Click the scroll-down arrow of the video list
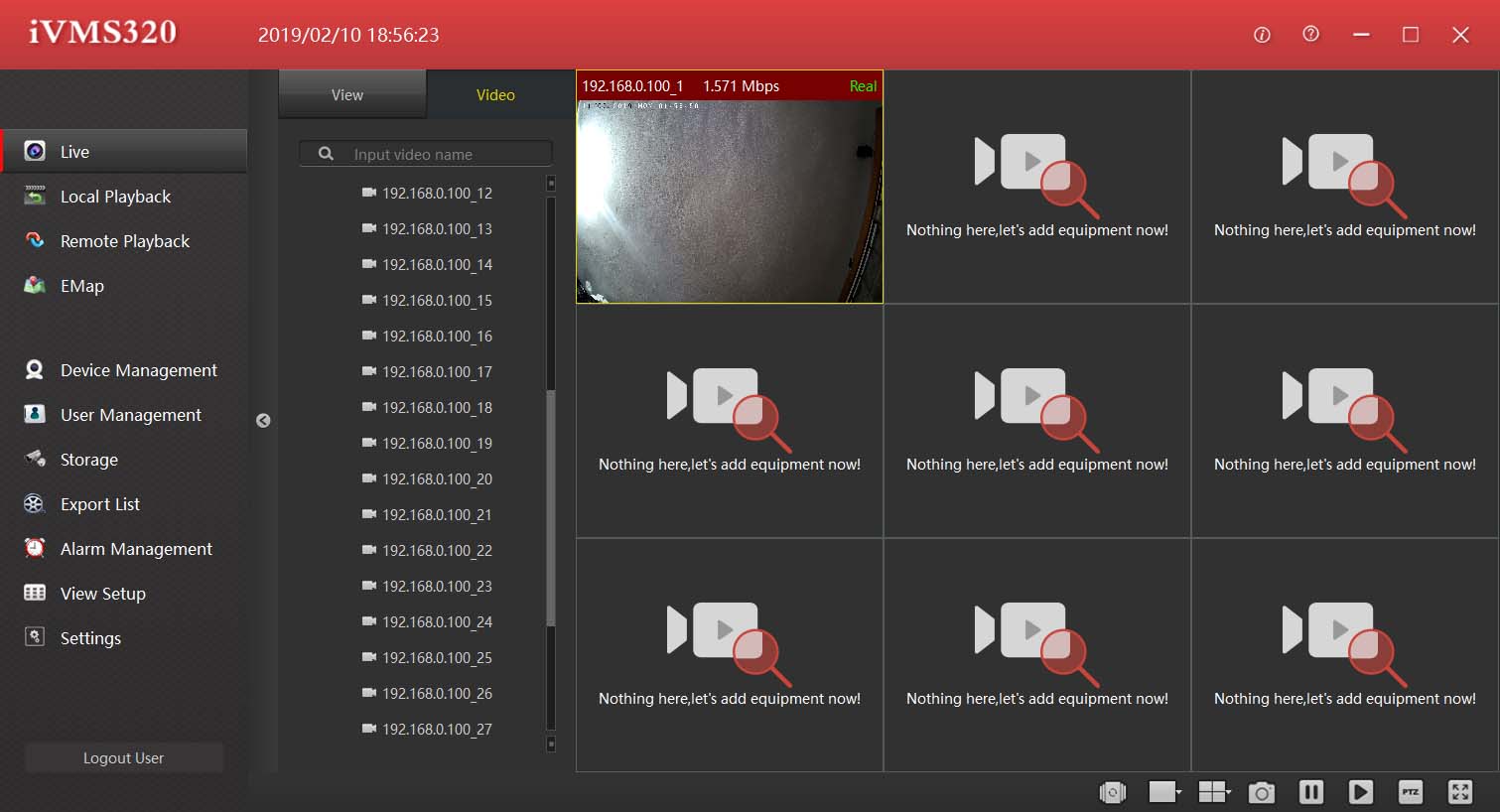The height and width of the screenshot is (812, 1500). 551,744
